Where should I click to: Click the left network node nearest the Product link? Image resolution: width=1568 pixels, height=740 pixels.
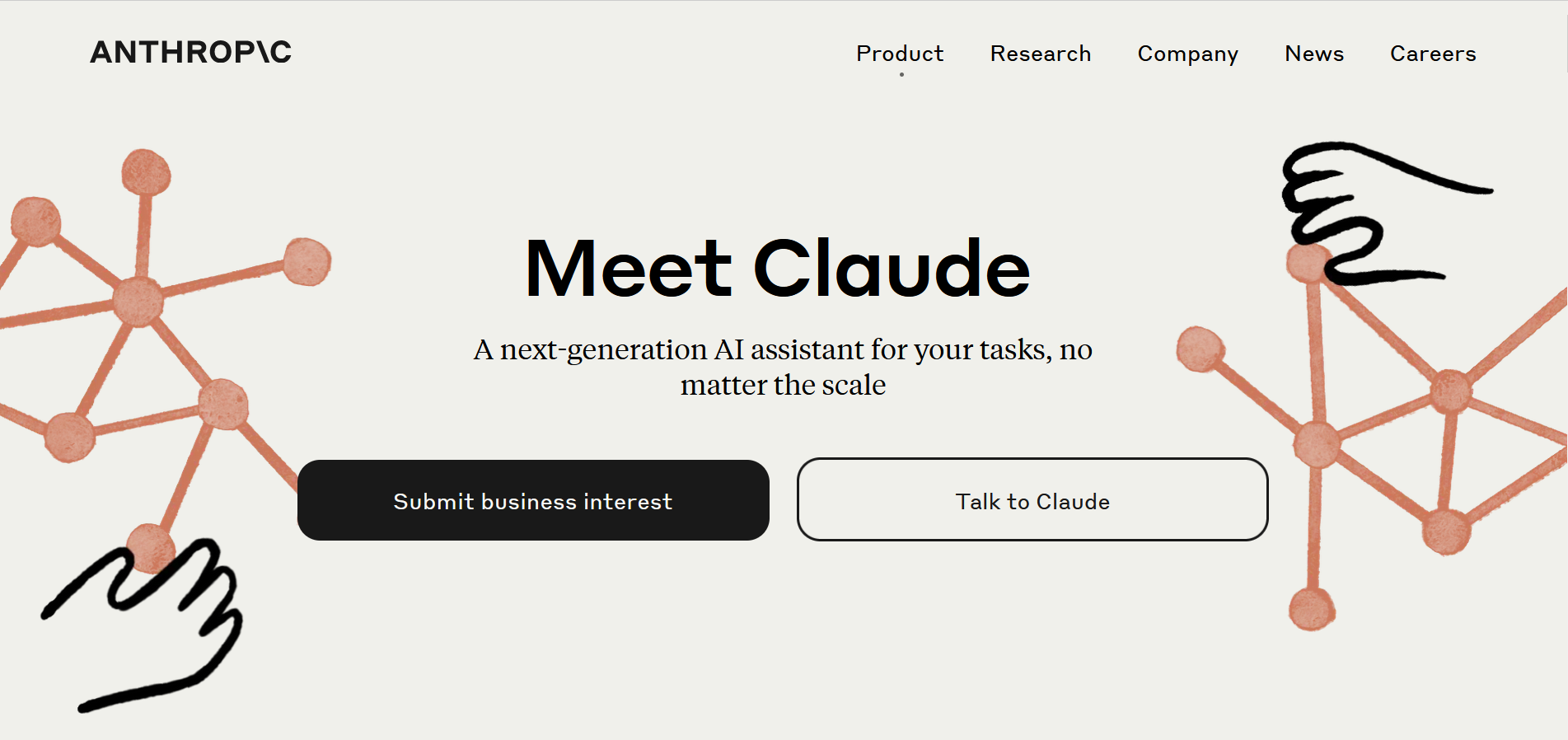coord(307,261)
